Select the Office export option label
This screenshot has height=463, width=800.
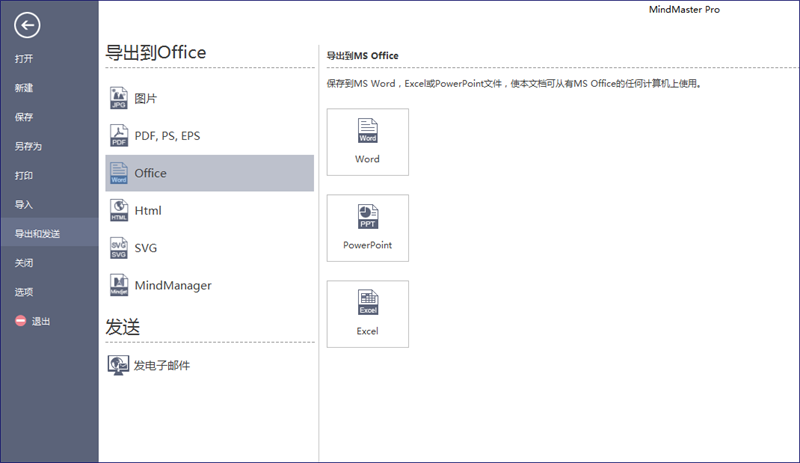[x=151, y=173]
